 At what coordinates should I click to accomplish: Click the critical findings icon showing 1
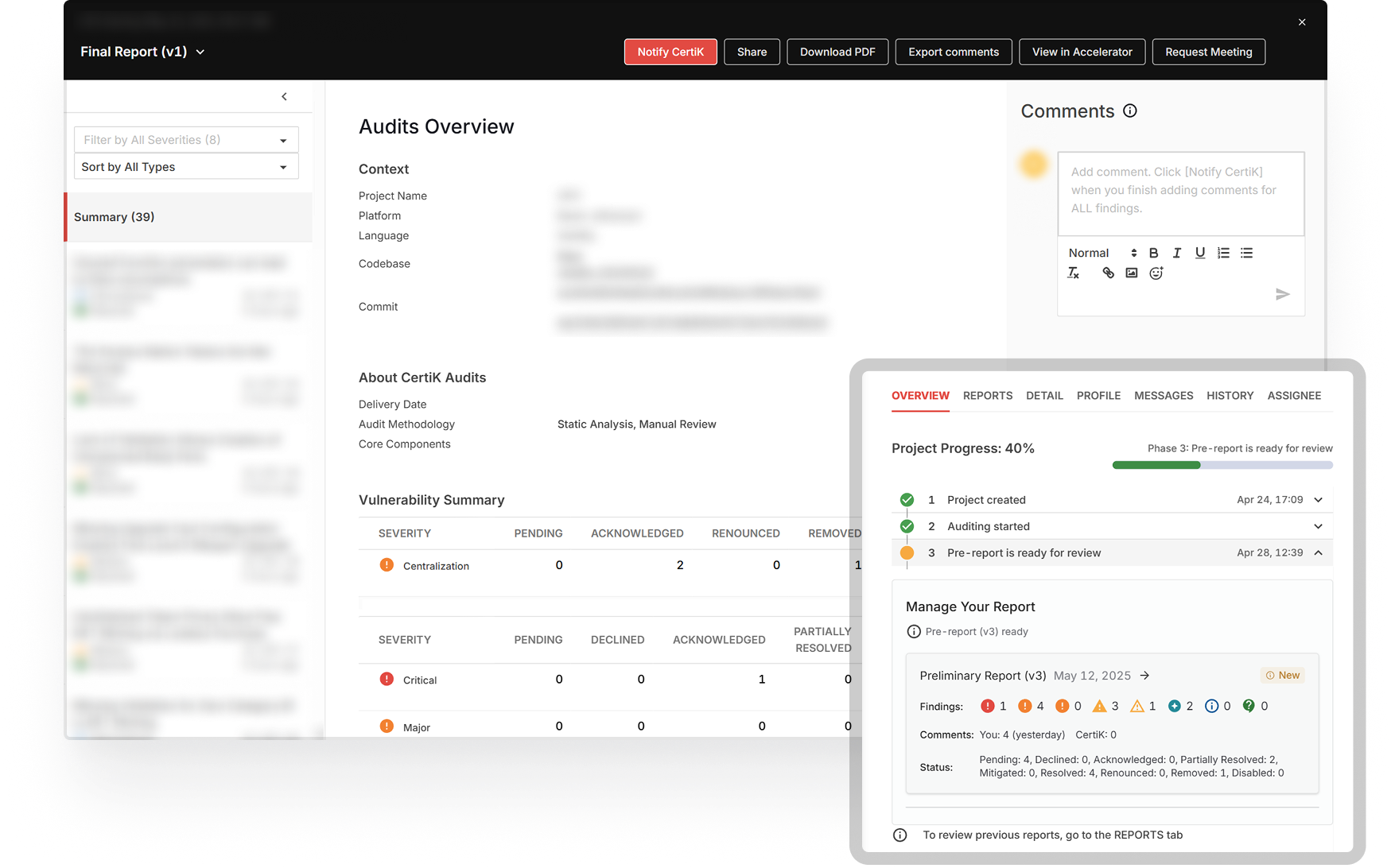click(988, 706)
